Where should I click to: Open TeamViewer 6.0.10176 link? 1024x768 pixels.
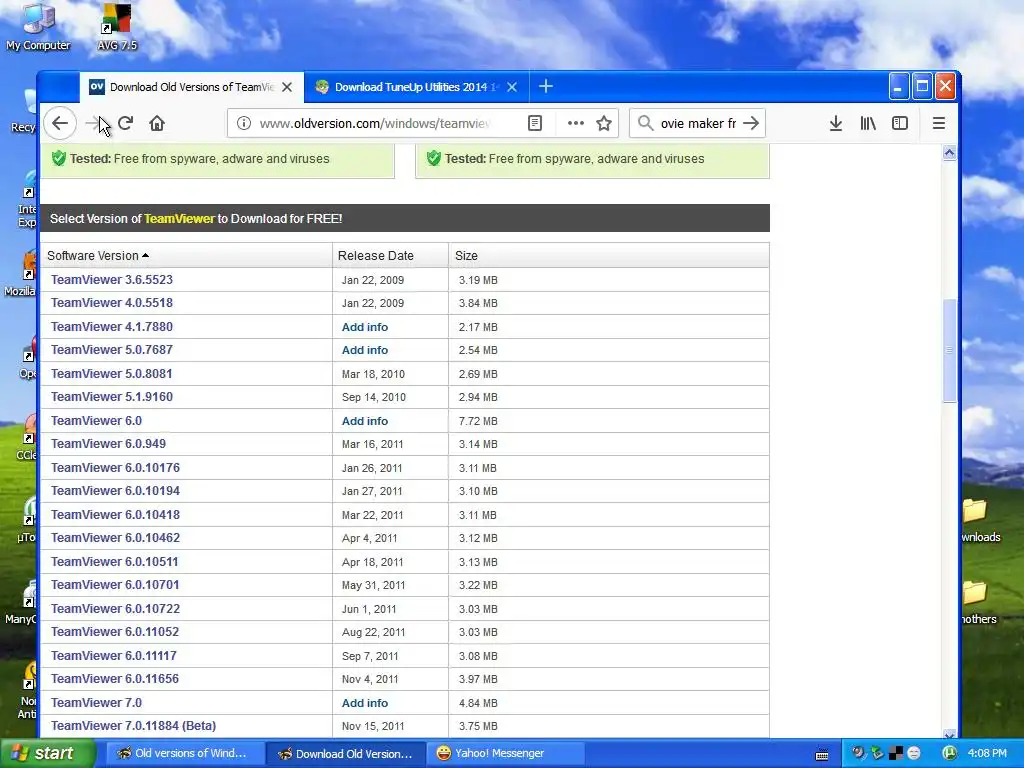[115, 468]
